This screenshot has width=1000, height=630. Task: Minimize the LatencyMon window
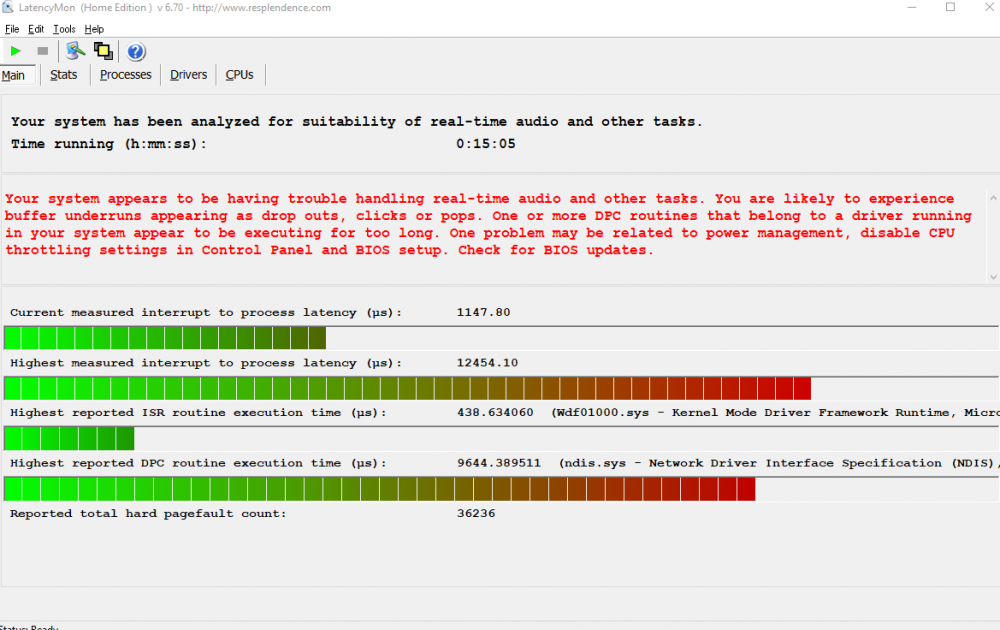(x=912, y=7)
